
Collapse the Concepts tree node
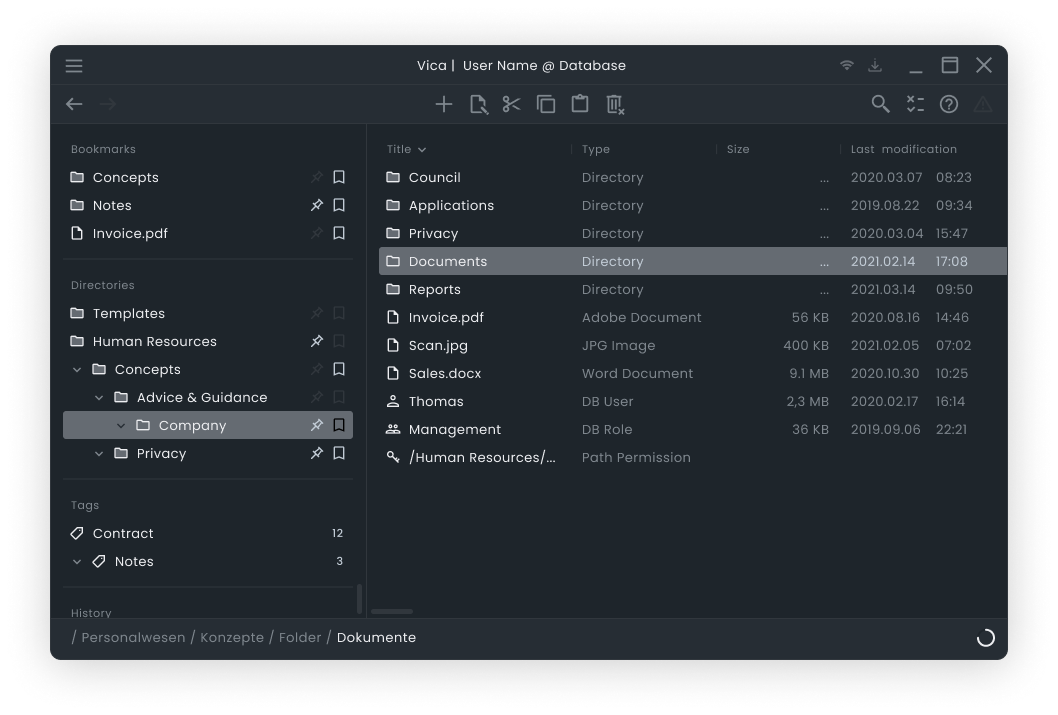77,370
